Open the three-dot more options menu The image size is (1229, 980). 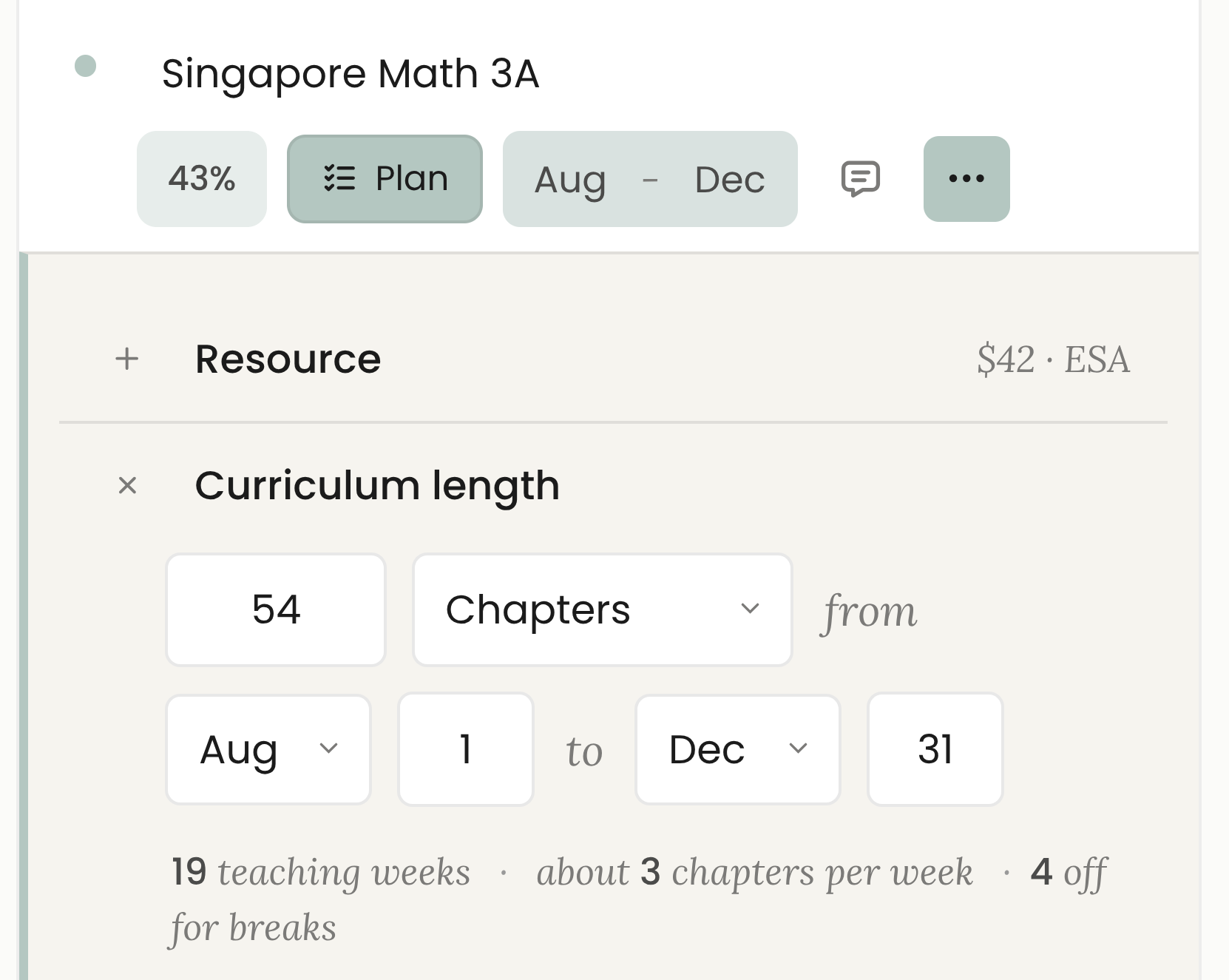coord(966,179)
